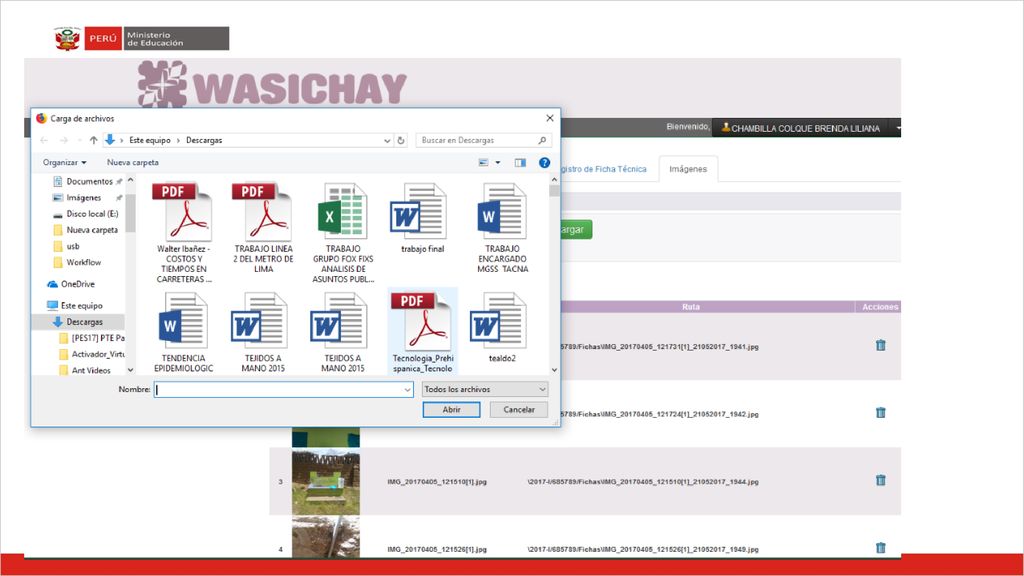Change view with the view mode icon
The width and height of the screenshot is (1024, 576).
[483, 163]
